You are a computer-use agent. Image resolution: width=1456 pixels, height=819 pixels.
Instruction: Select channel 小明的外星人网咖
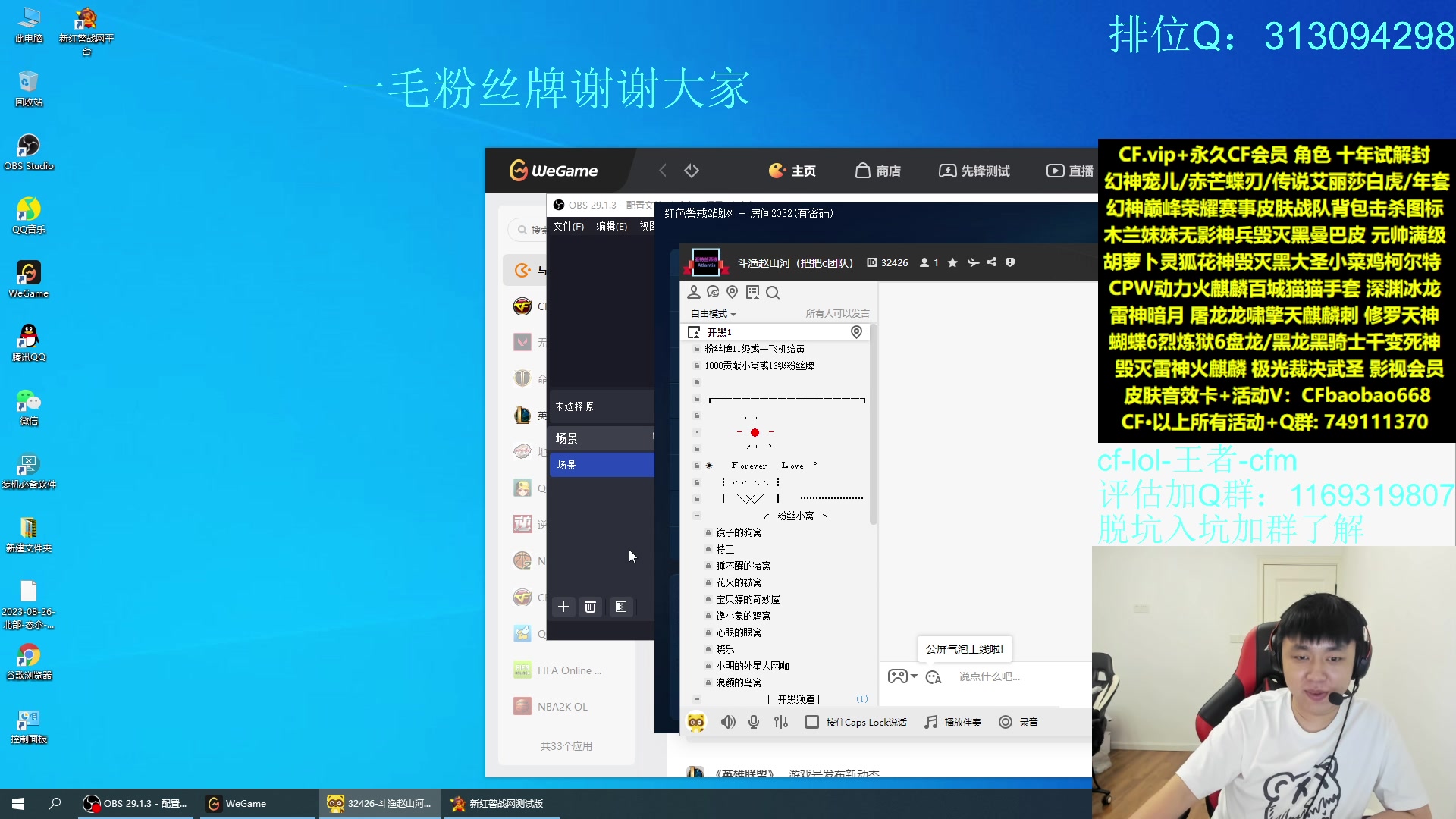coord(752,666)
